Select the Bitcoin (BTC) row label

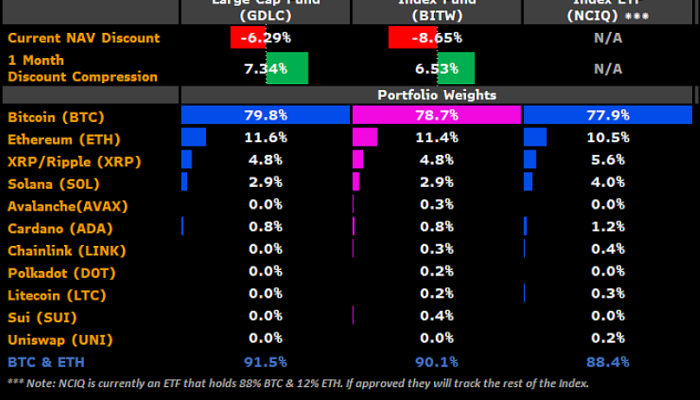58,117
